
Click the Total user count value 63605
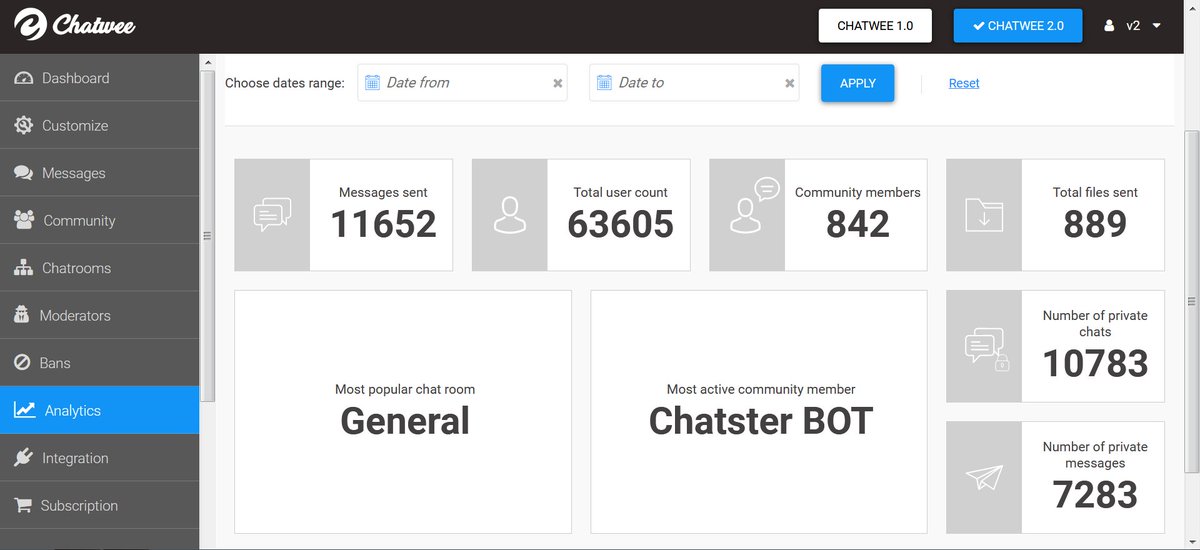620,224
